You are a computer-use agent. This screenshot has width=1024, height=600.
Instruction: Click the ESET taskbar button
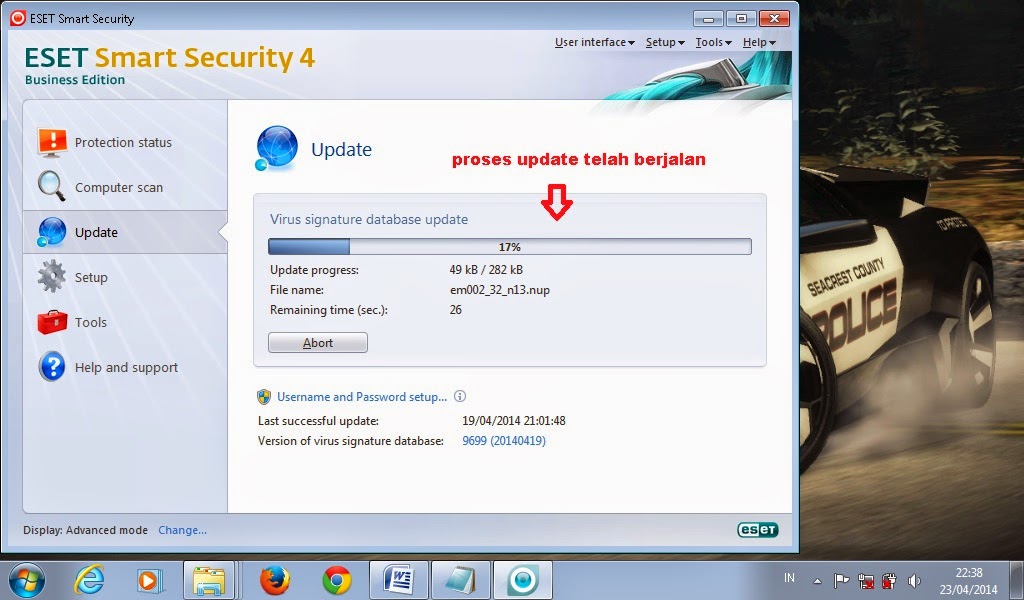[x=522, y=580]
